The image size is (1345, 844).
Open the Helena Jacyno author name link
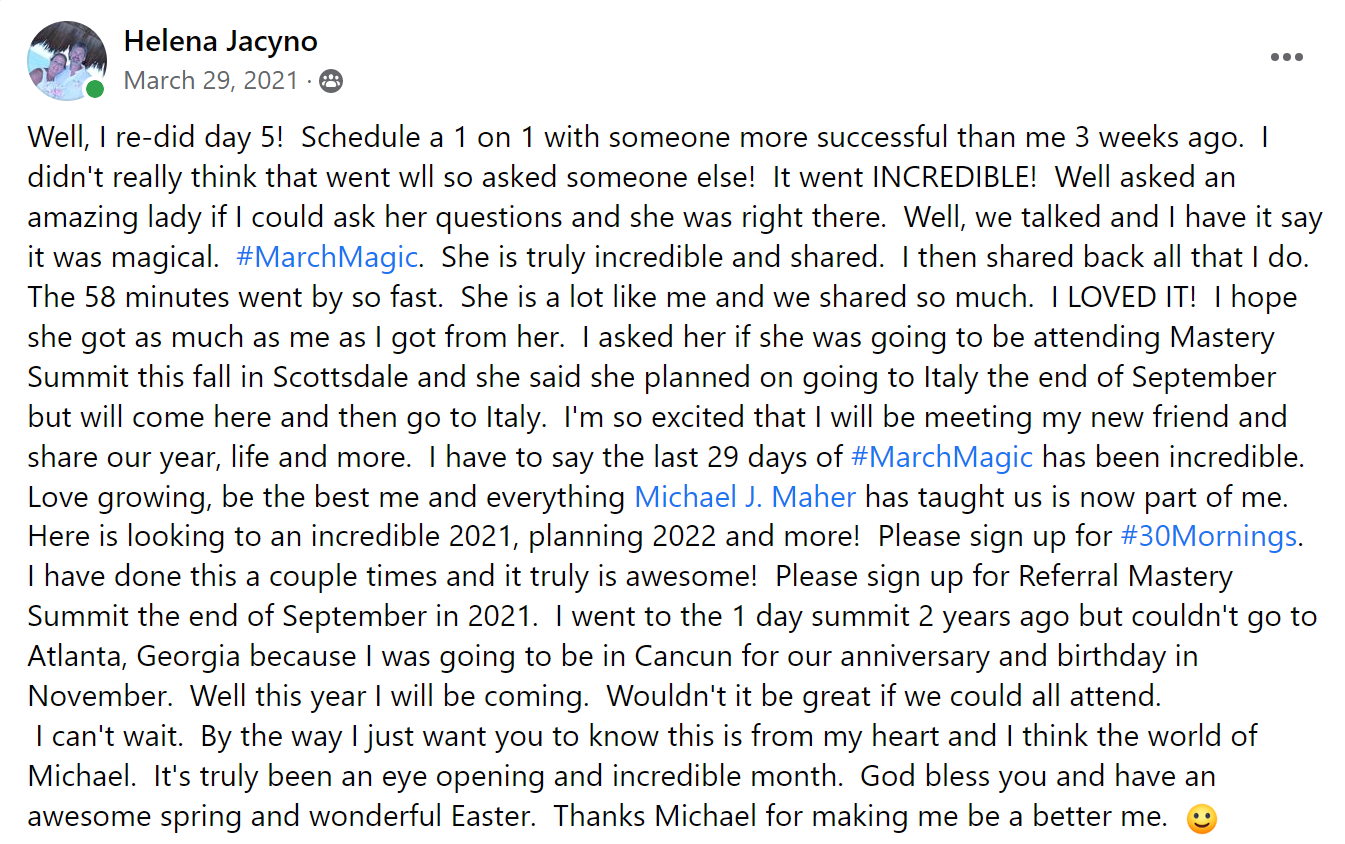coord(220,41)
